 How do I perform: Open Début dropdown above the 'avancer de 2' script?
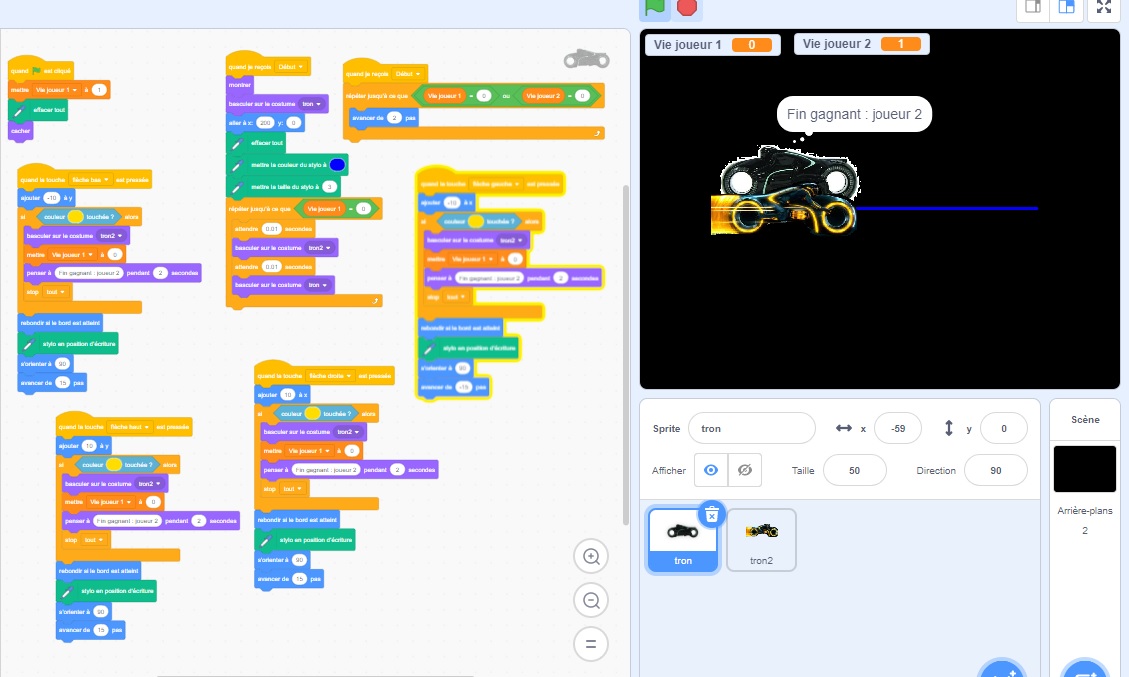[408, 73]
